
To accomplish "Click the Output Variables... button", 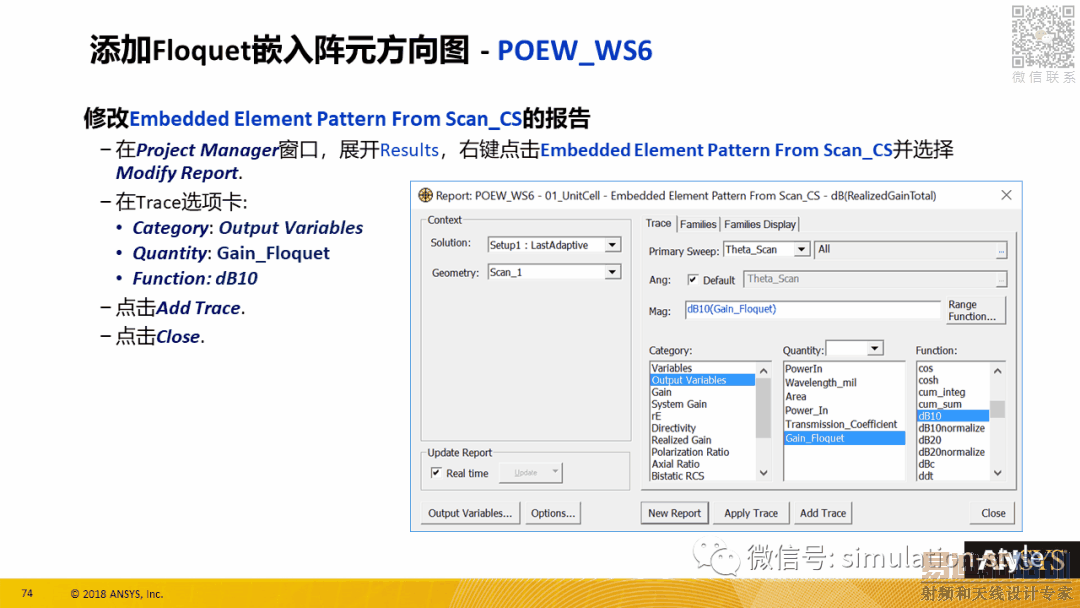I will [470, 513].
